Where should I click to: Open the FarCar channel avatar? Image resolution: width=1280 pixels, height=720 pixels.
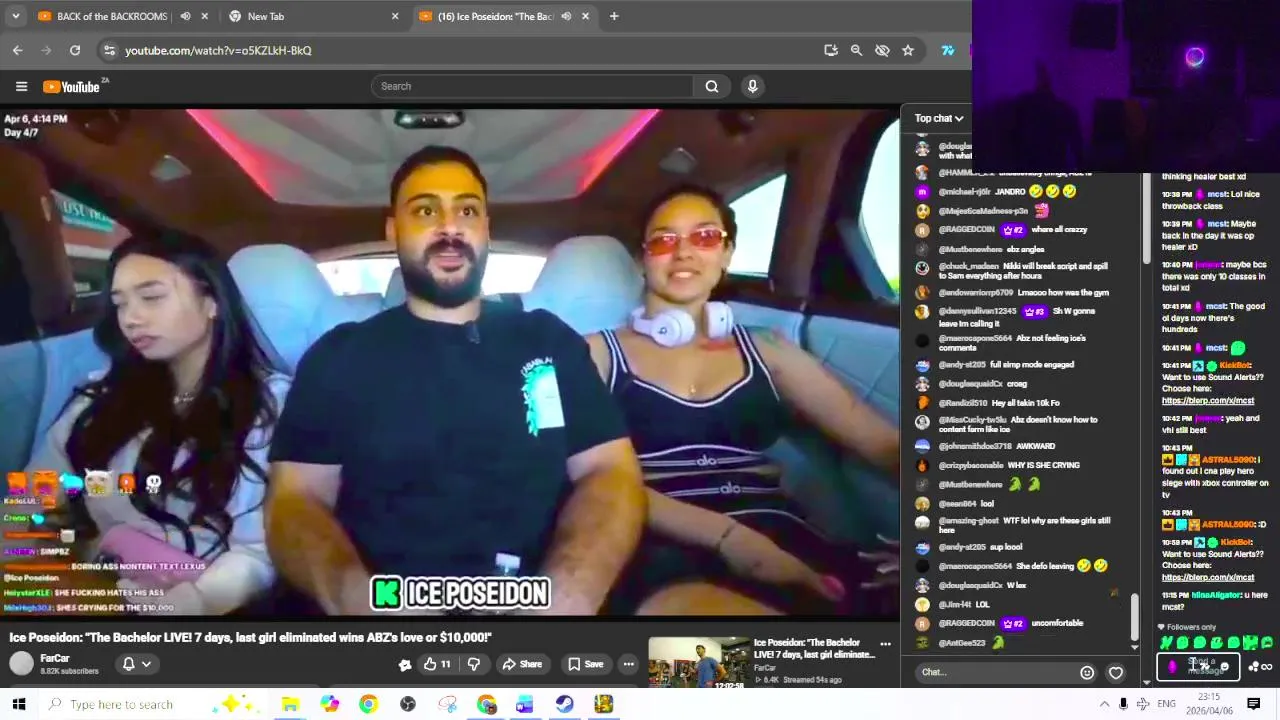point(21,664)
